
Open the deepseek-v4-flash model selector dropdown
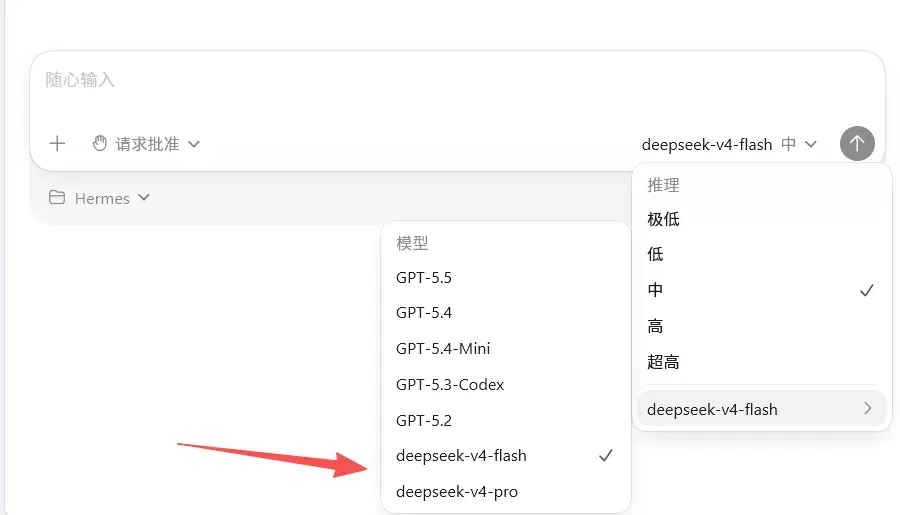[729, 144]
